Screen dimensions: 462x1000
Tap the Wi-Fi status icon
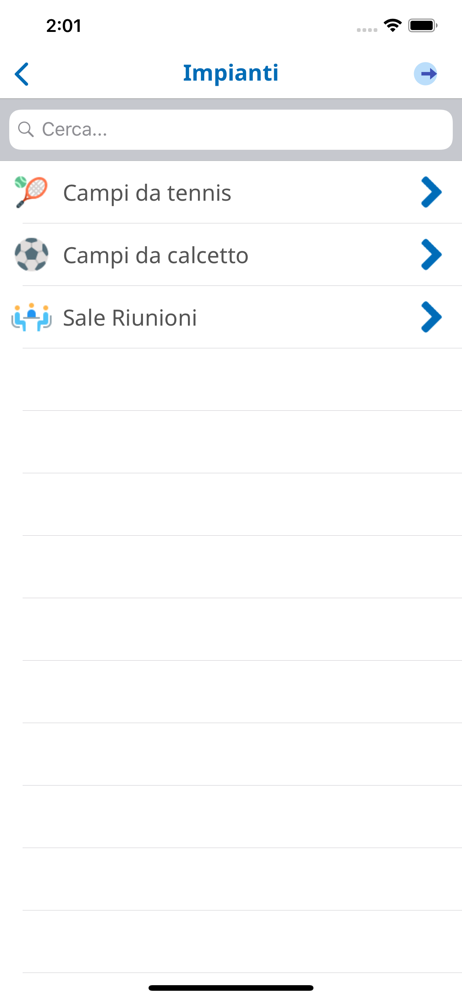point(392,26)
